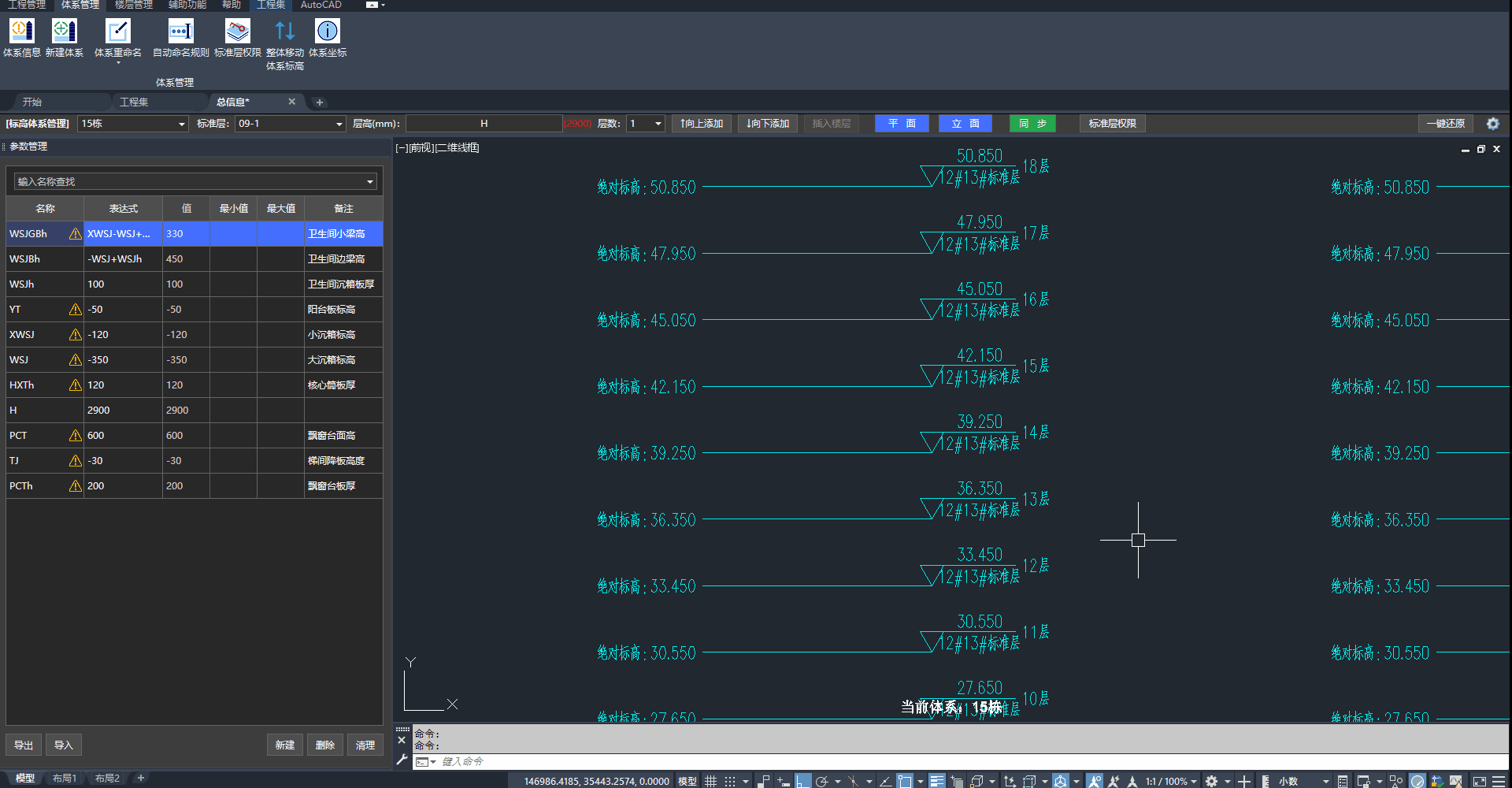Expand the 标准层 09-1 dropdown

click(290, 124)
